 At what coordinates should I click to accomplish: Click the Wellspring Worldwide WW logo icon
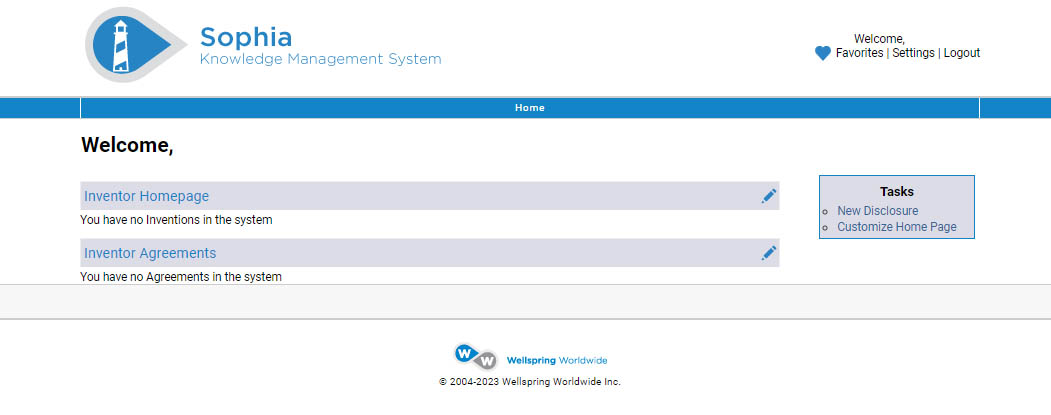[475, 356]
